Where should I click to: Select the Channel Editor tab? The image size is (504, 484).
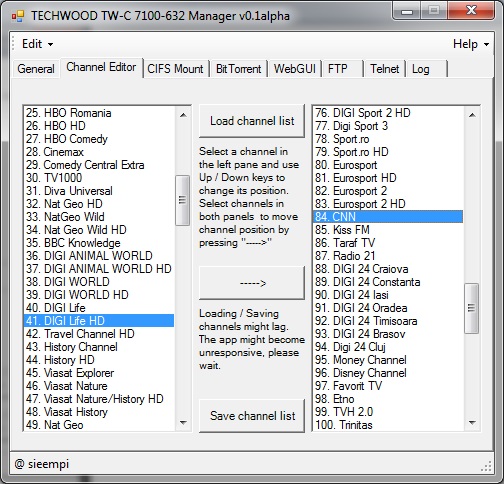tap(101, 67)
